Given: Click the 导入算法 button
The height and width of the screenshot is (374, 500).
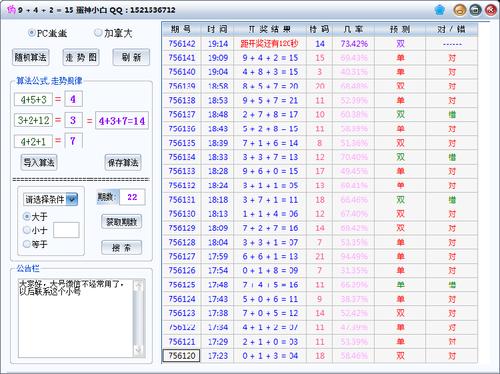Looking at the screenshot, I should point(39,162).
